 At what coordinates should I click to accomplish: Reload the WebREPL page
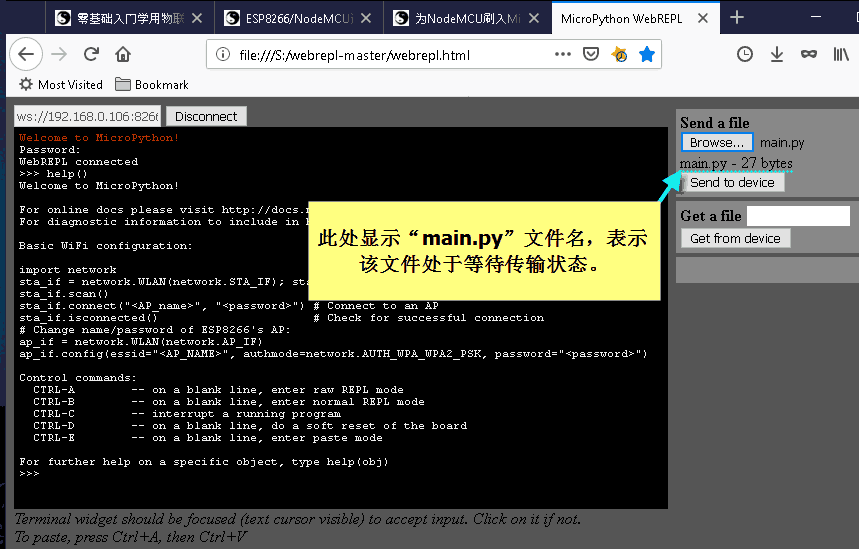click(91, 54)
